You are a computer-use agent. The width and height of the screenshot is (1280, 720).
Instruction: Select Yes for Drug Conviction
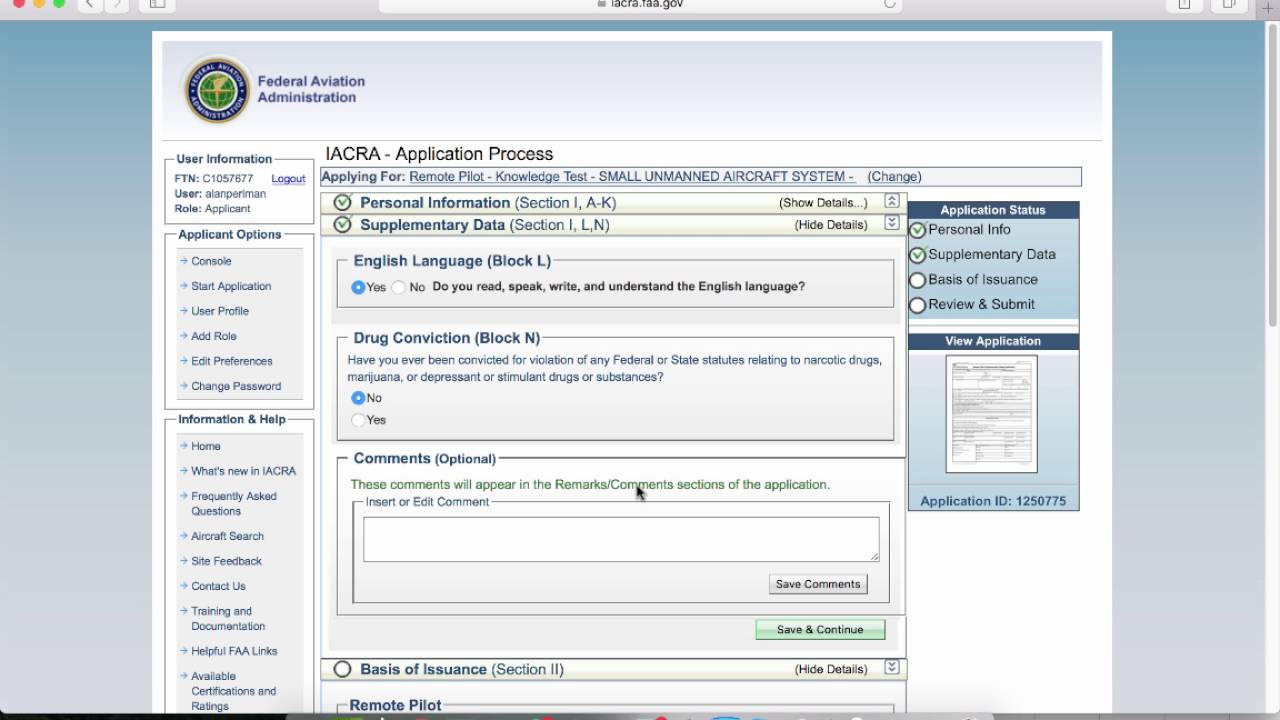tap(358, 420)
